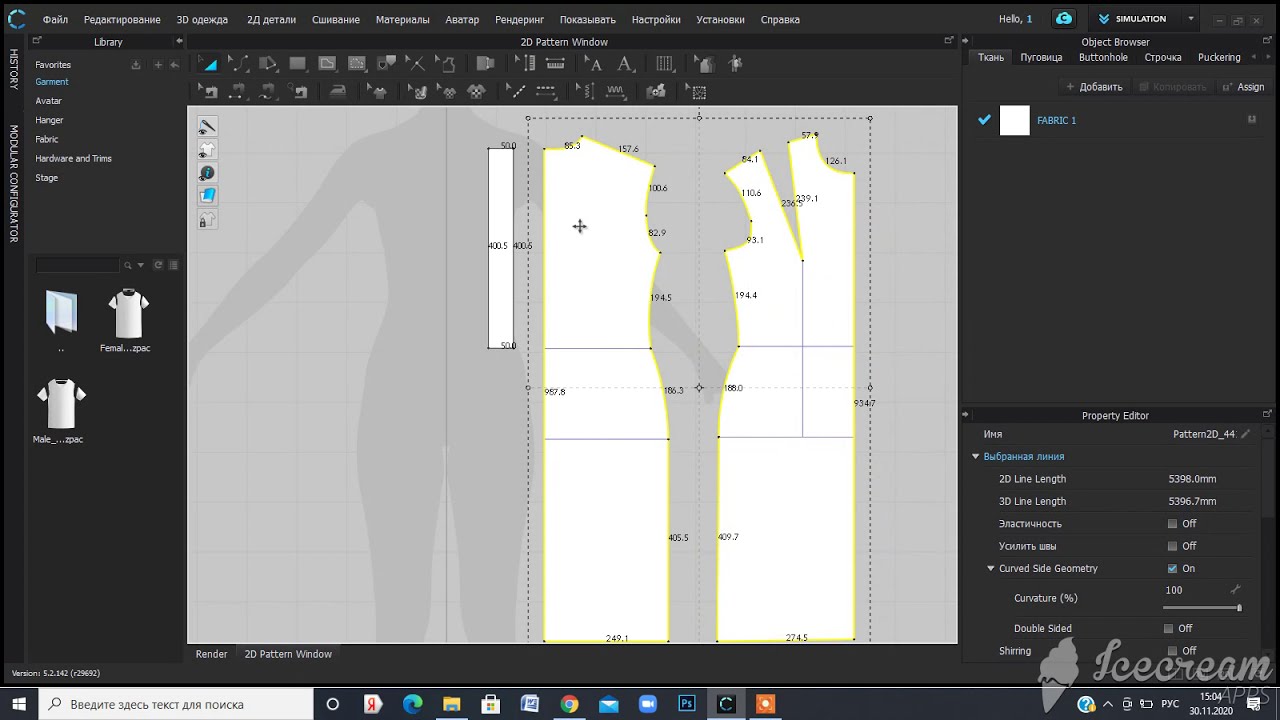Click the avatar figure toolbar icon
The width and height of the screenshot is (1280, 720).
(x=736, y=63)
